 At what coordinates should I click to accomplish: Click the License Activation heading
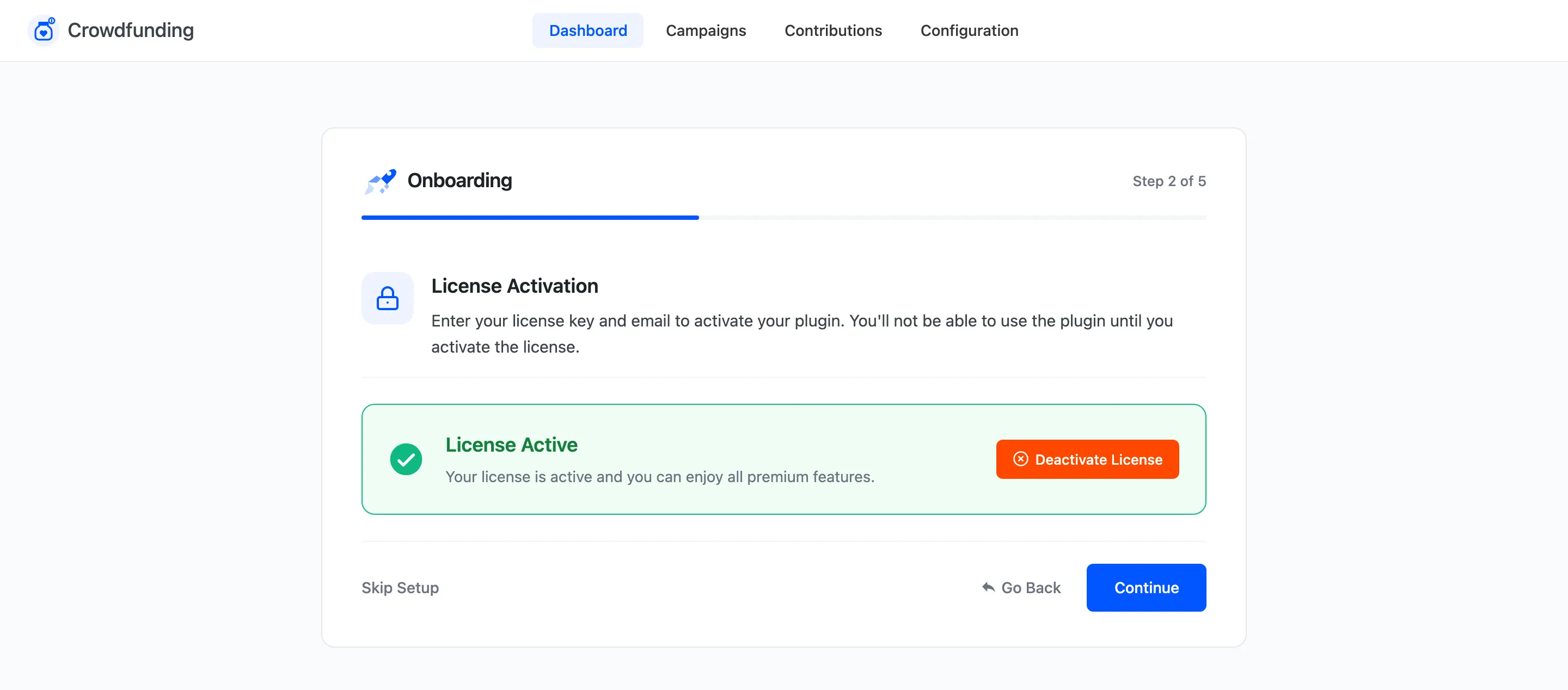click(x=514, y=286)
